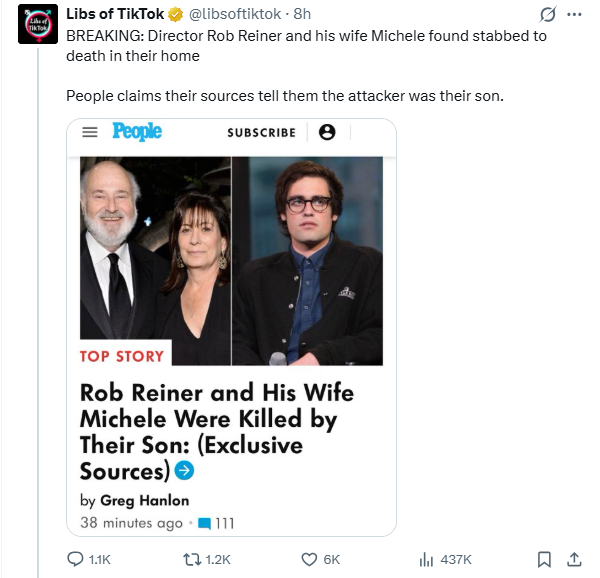
Task: Click the TOP STORY label
Action: [123, 355]
